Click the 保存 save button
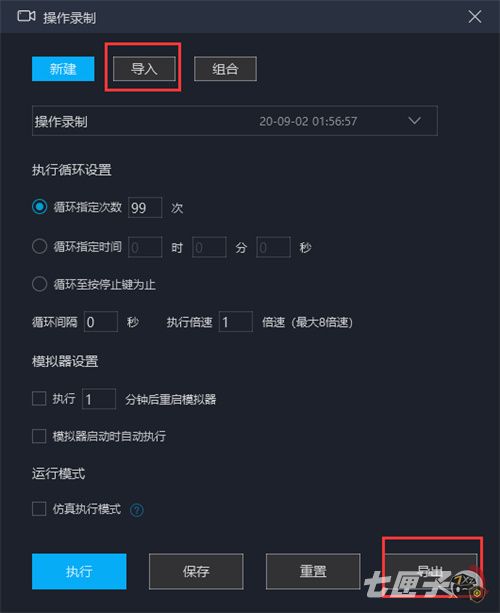This screenshot has width=500, height=613. [196, 571]
